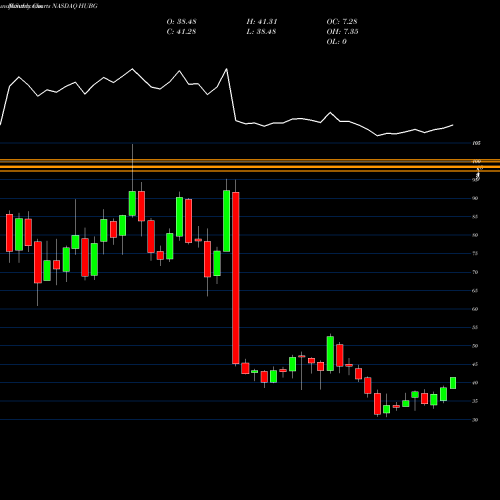Click the 55 price axis label
The image size is (500, 500).
tap(475, 328)
